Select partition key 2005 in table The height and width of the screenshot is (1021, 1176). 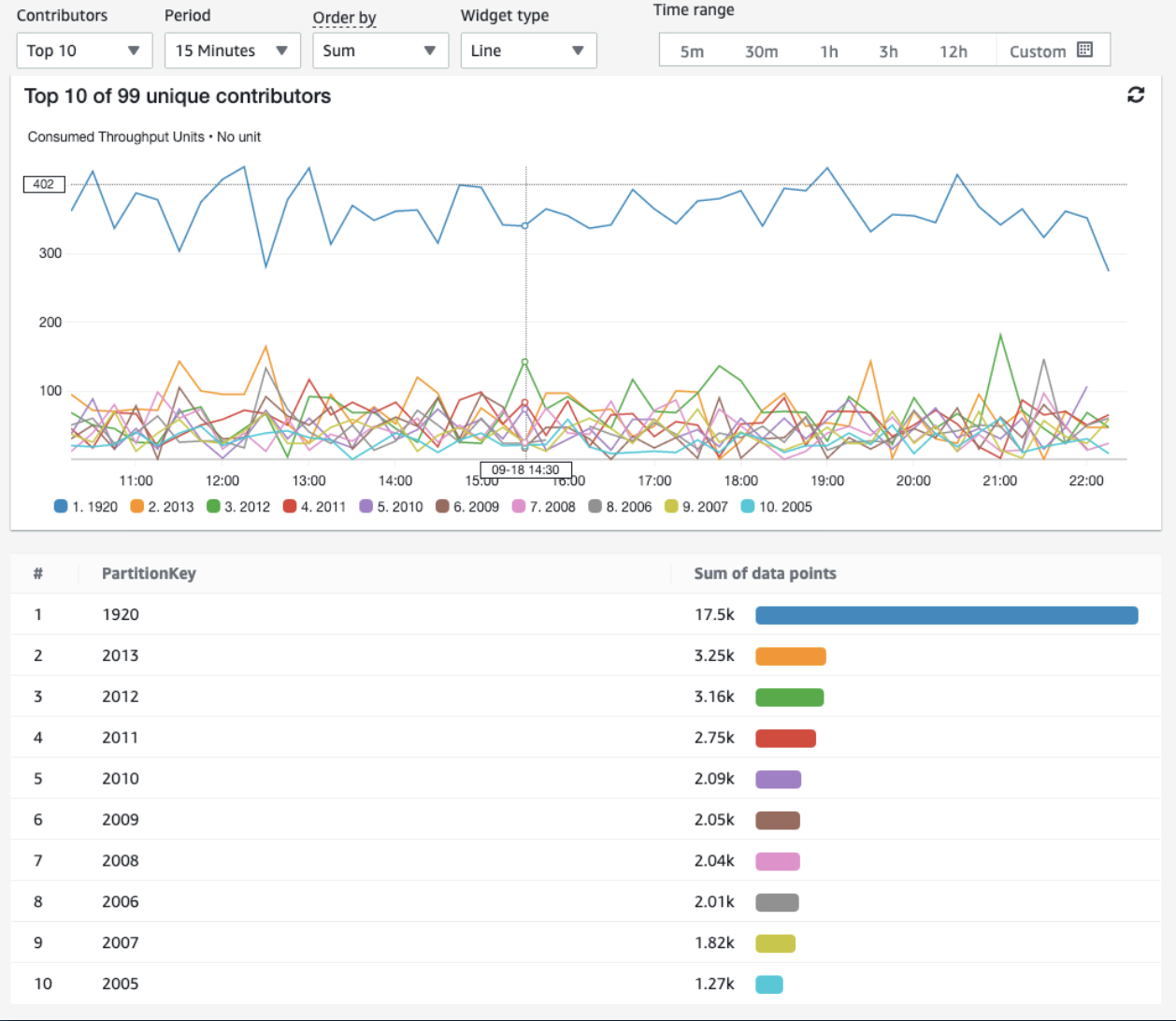[x=121, y=984]
